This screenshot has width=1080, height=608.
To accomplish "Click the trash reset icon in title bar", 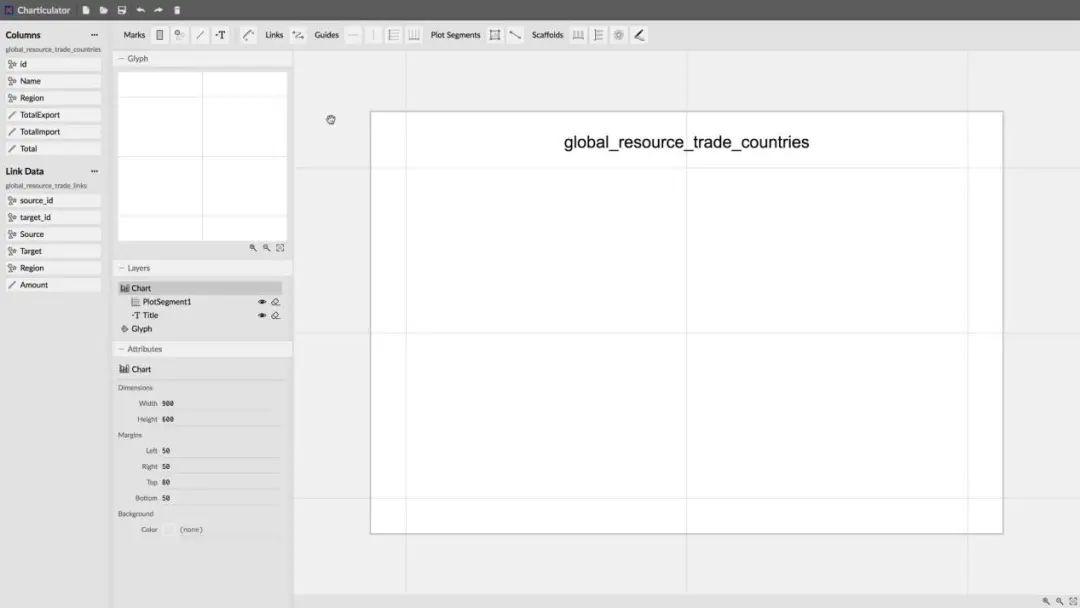I will coord(177,10).
